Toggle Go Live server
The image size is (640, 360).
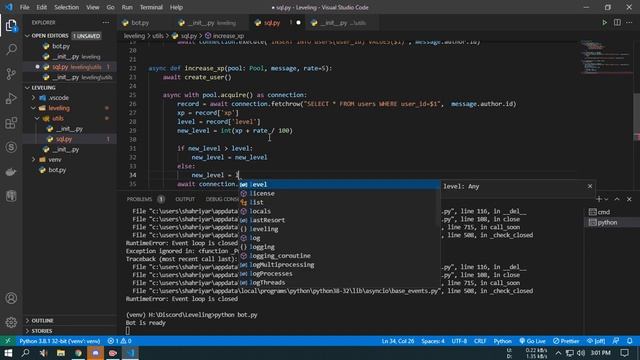click(532, 341)
